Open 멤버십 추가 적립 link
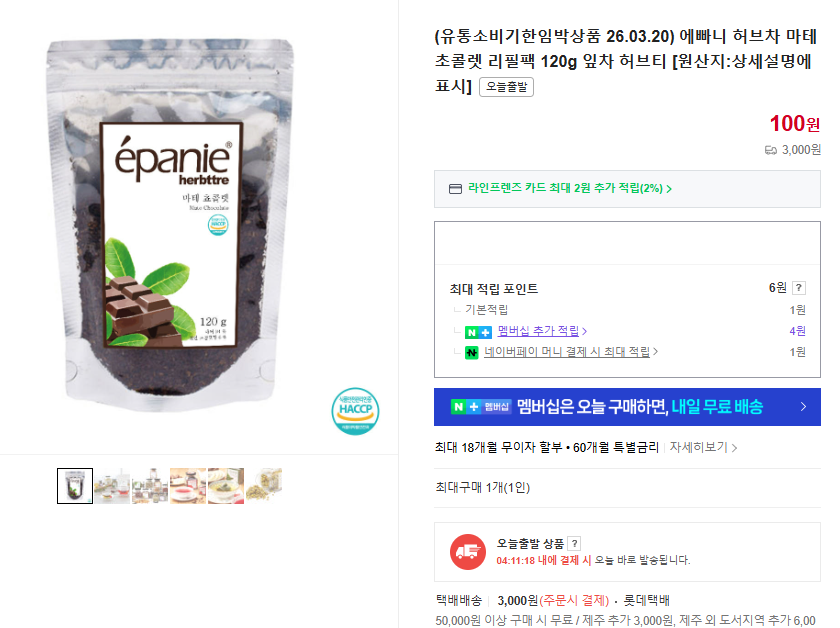Image resolution: width=840 pixels, height=628 pixels. tap(542, 331)
